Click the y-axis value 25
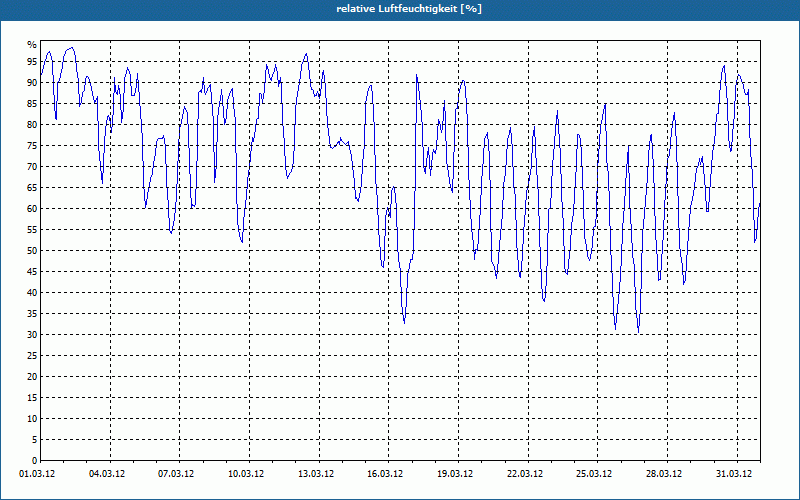The height and width of the screenshot is (500, 800). [32, 356]
